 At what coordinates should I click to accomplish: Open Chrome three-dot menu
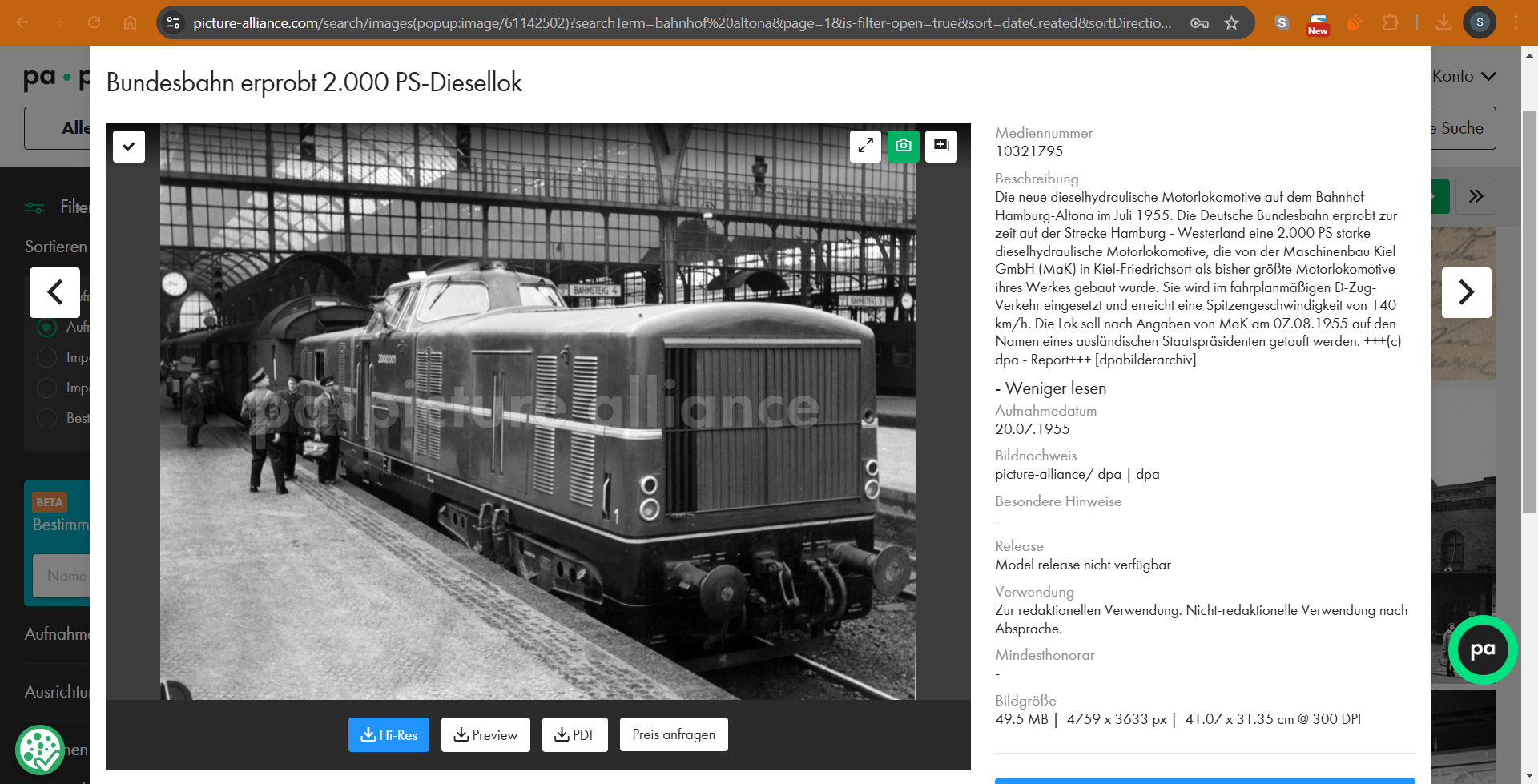1516,22
